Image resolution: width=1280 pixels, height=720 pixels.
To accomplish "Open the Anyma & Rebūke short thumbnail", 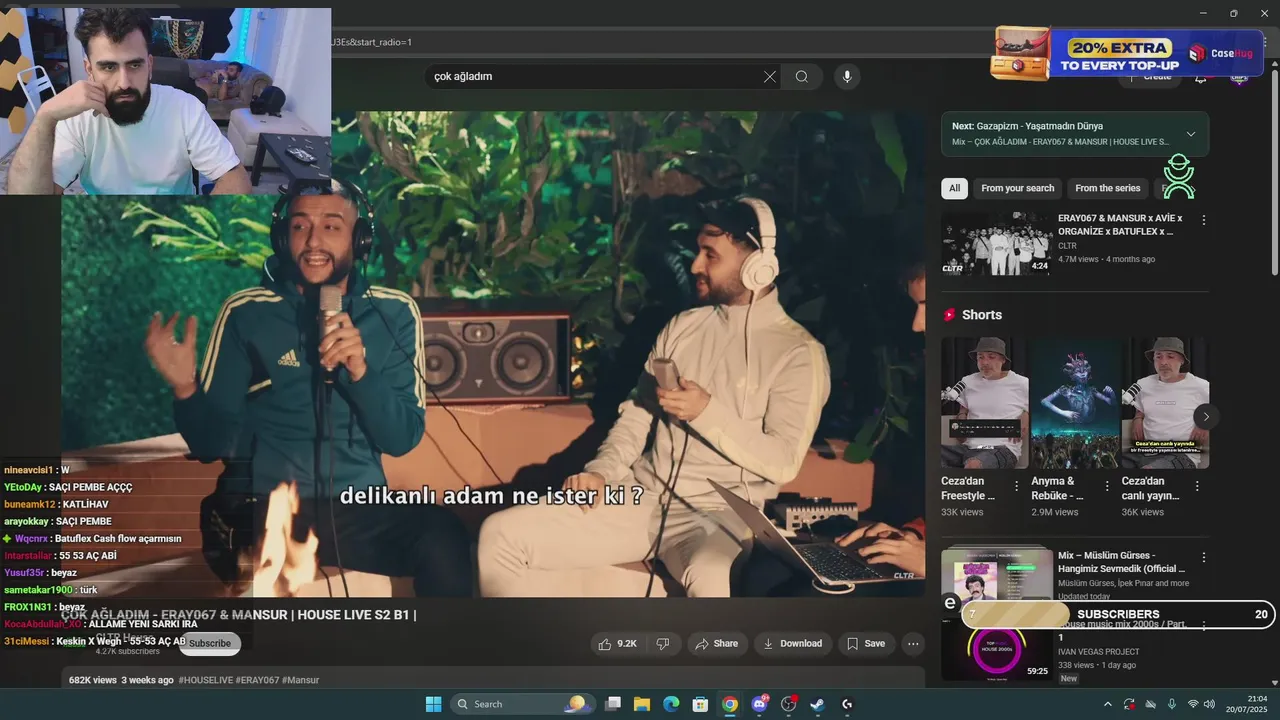I will click(1075, 402).
